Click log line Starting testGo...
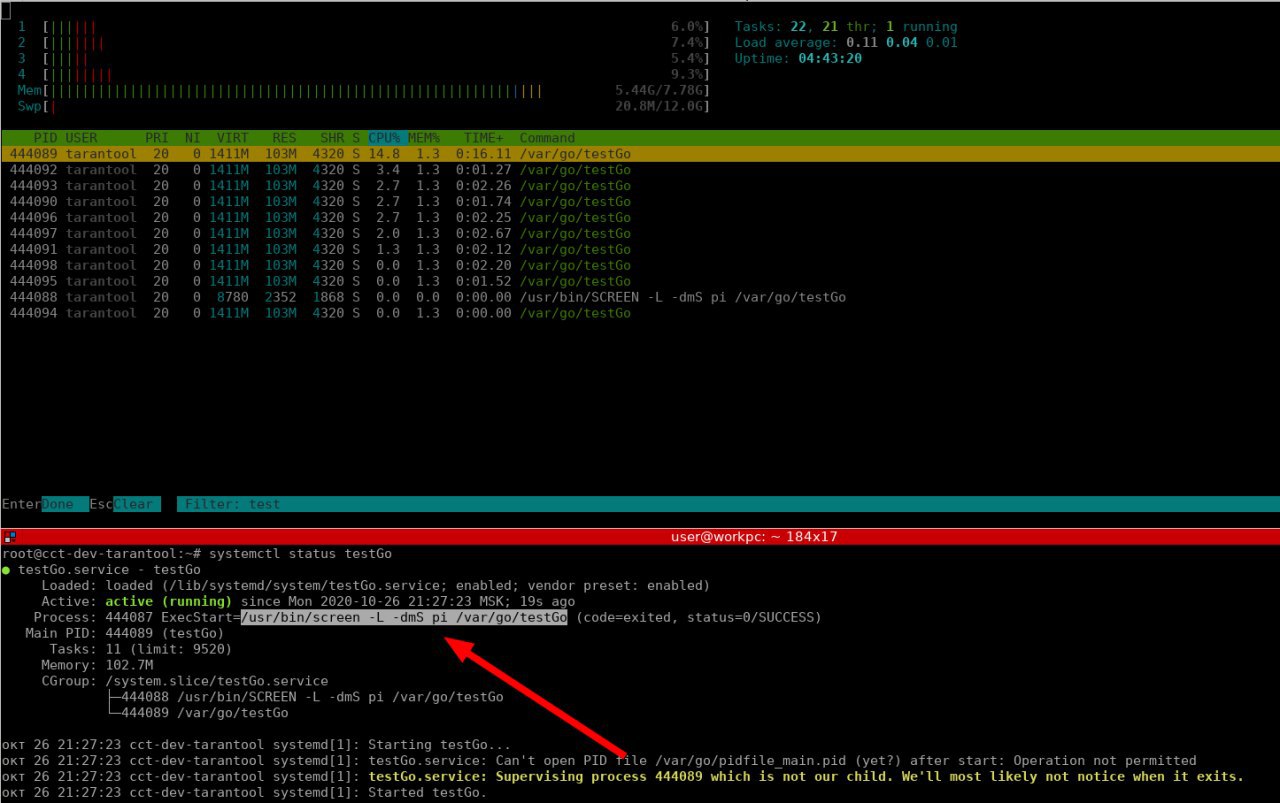 pos(256,745)
